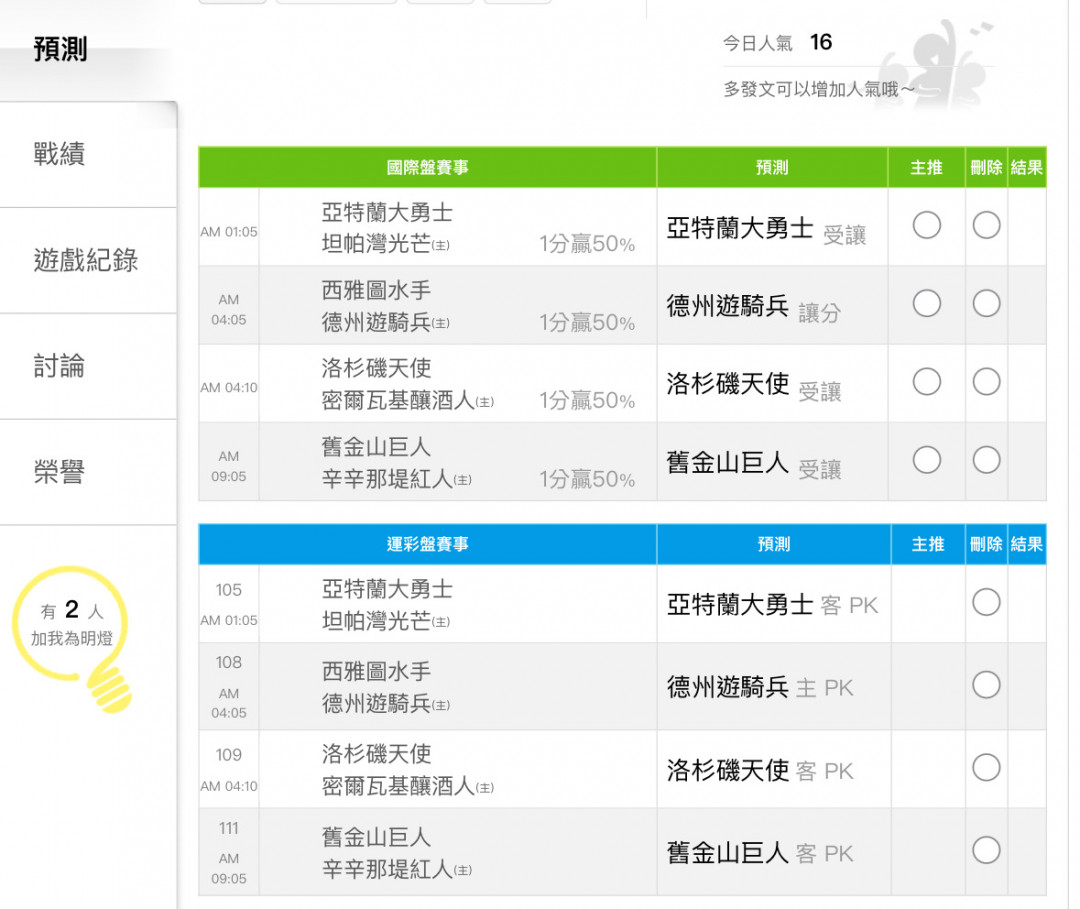Click 坦帕灣光芒 in the 運彩盤賽事 table
The width and height of the screenshot is (1080, 909).
386,620
